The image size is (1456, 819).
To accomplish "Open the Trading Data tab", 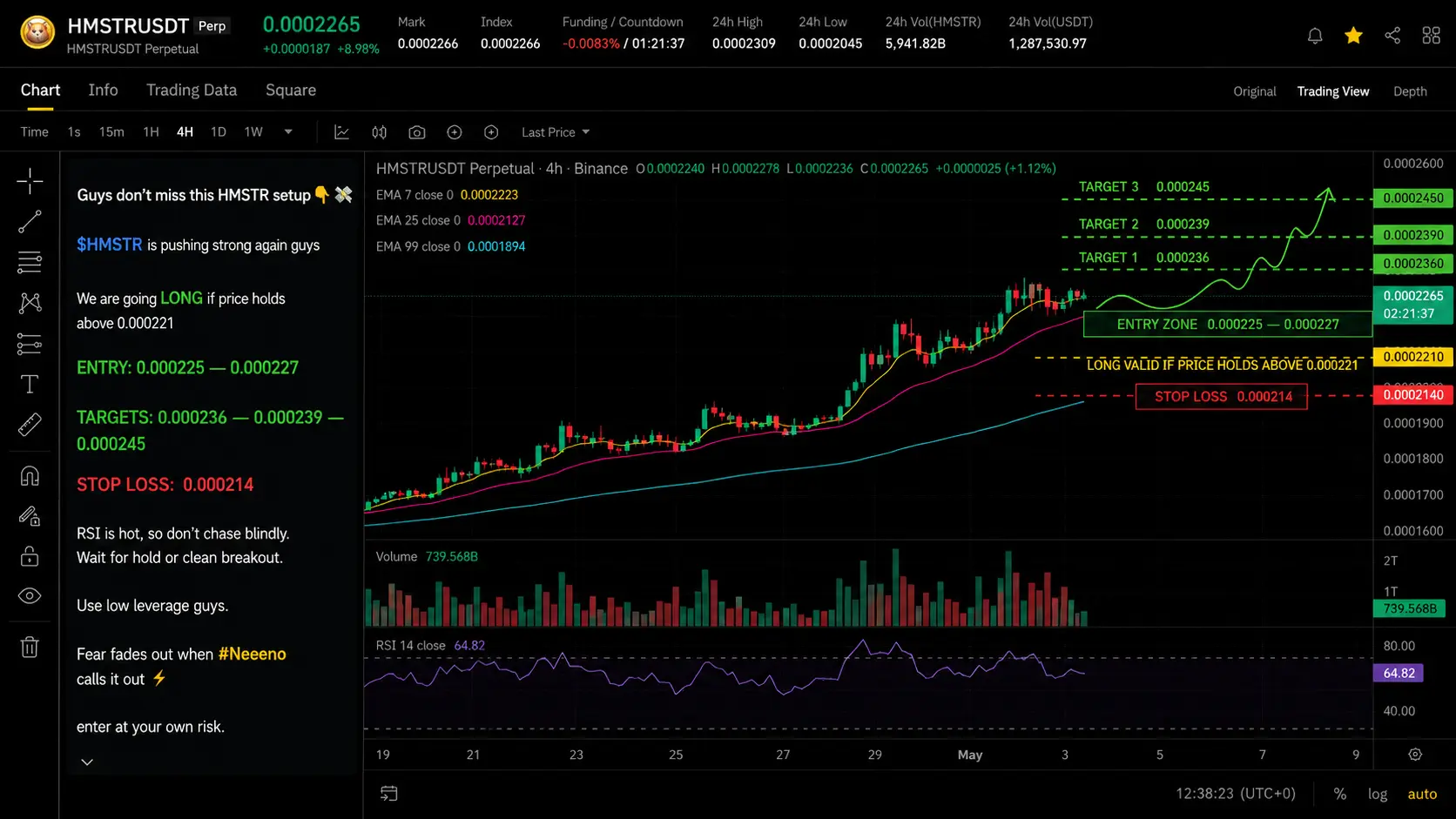I will pyautogui.click(x=192, y=91).
